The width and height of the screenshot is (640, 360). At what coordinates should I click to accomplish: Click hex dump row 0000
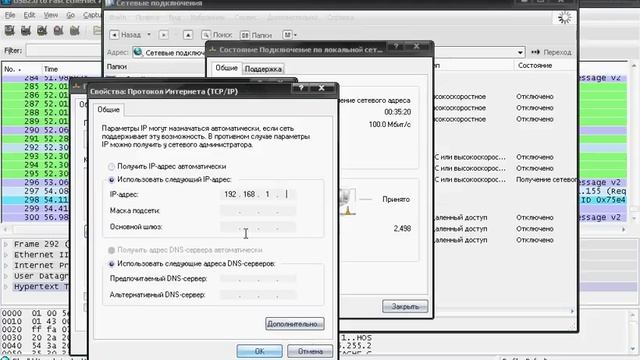[x=36, y=313]
